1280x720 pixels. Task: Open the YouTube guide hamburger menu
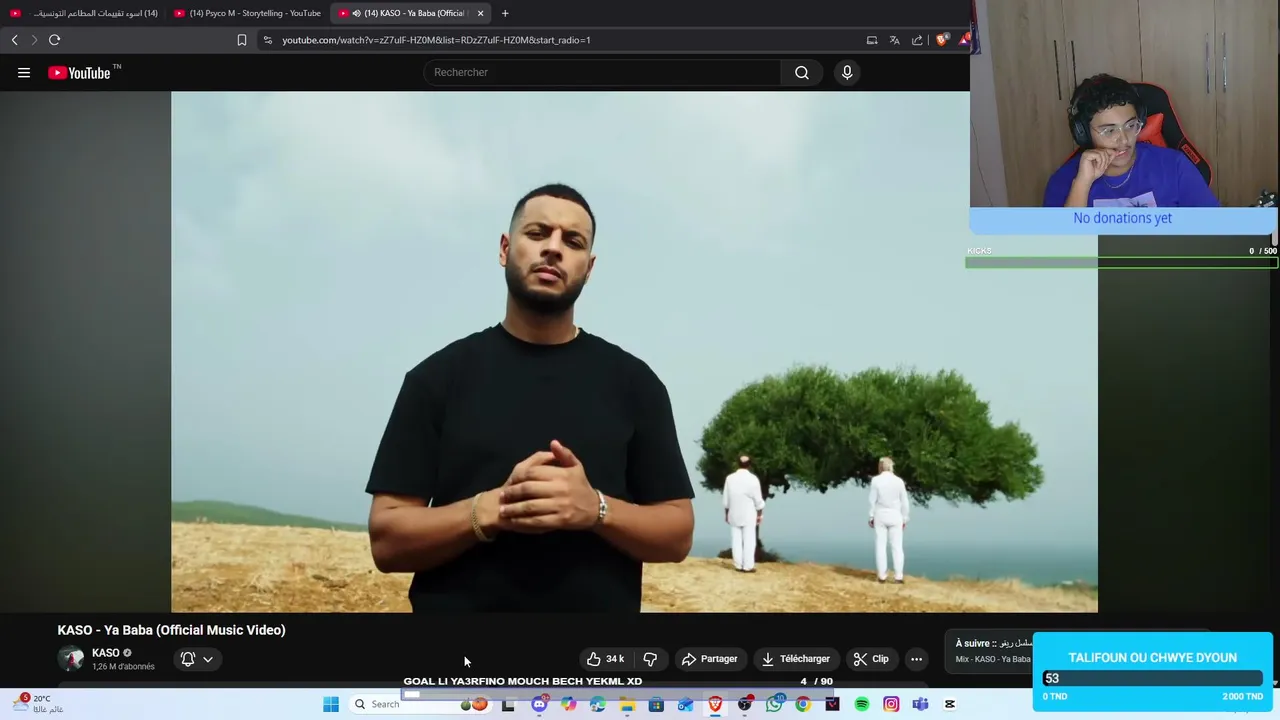point(24,72)
